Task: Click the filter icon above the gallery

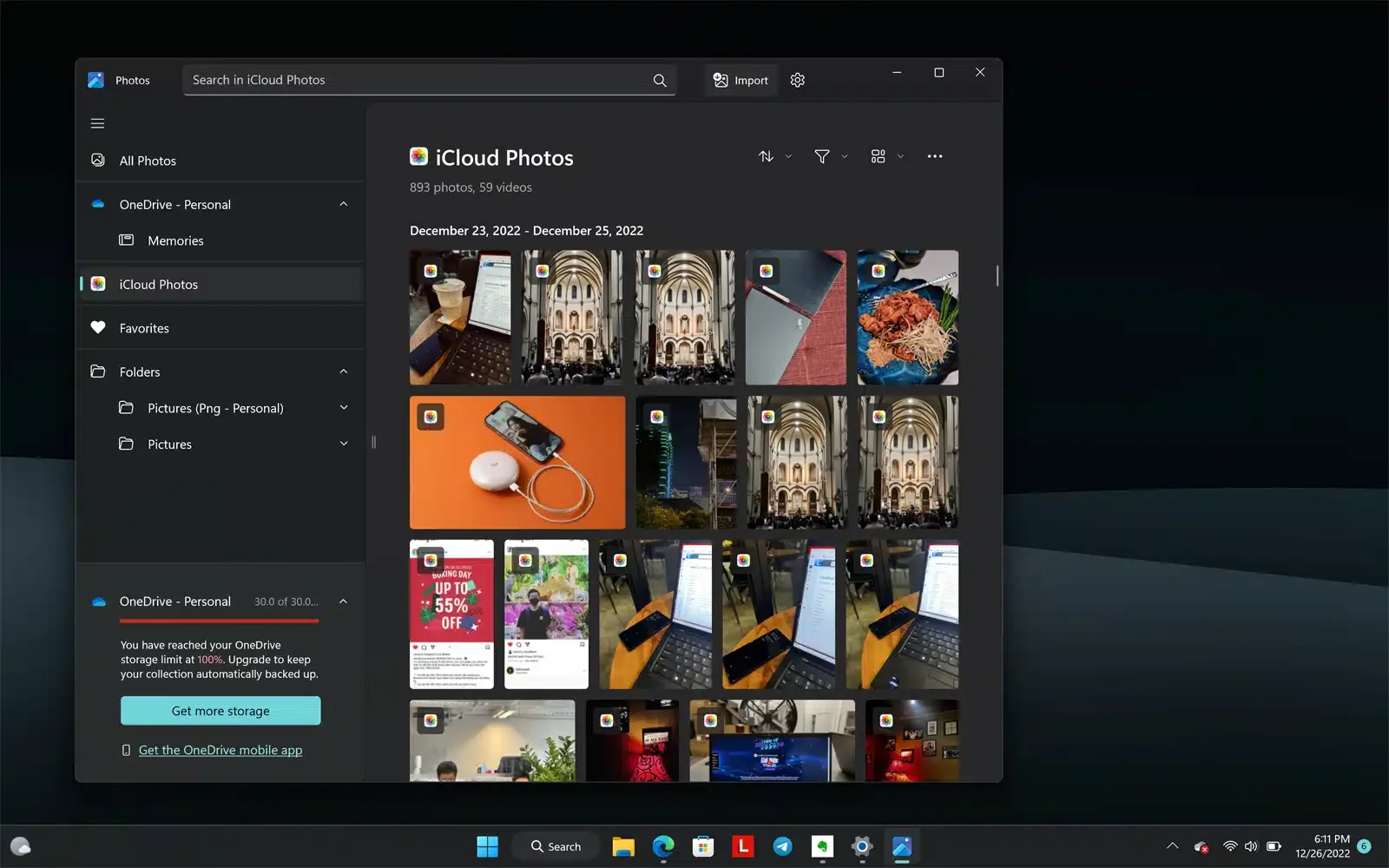Action: click(821, 156)
